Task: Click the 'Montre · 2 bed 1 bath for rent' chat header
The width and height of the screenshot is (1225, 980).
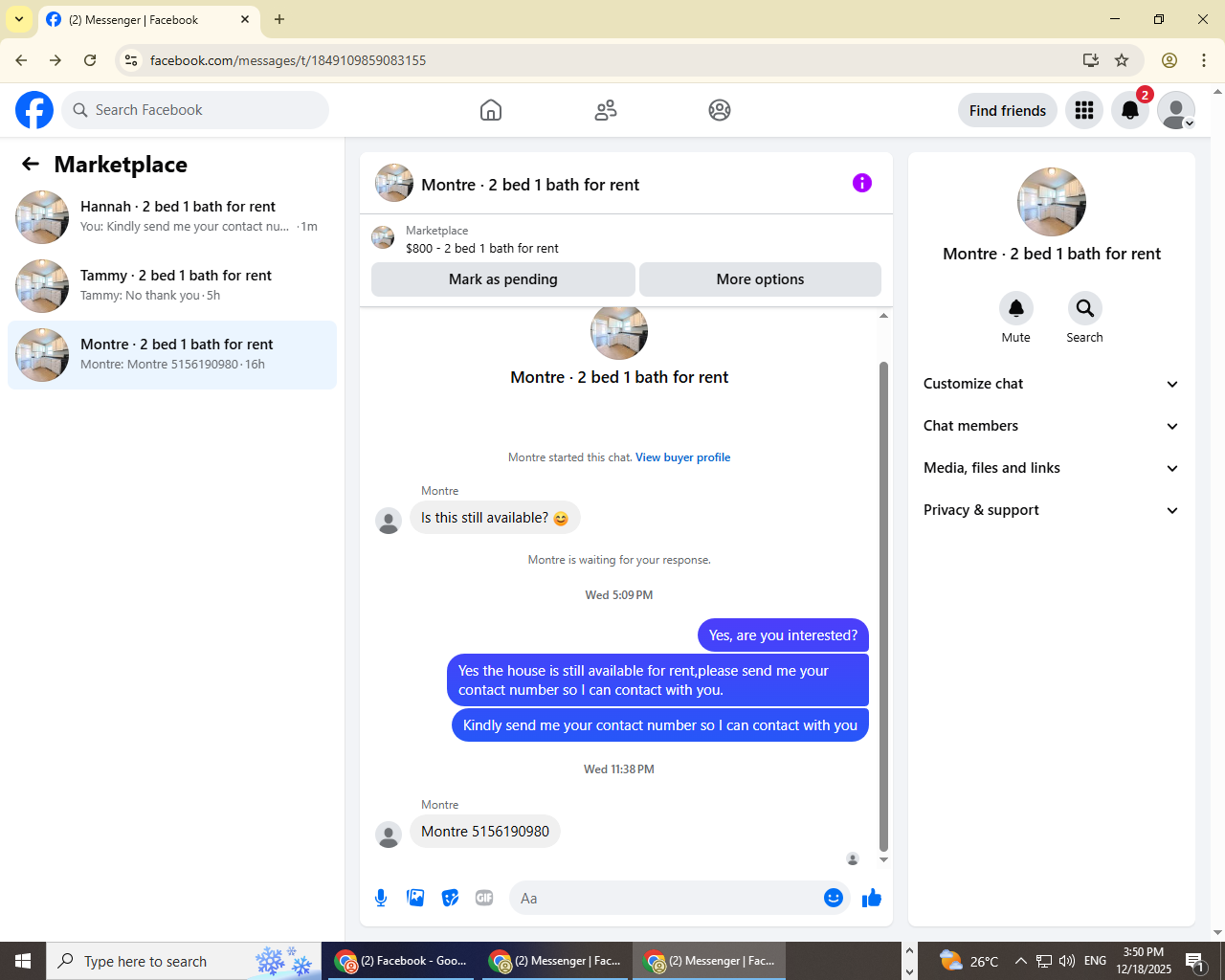Action: 530,185
